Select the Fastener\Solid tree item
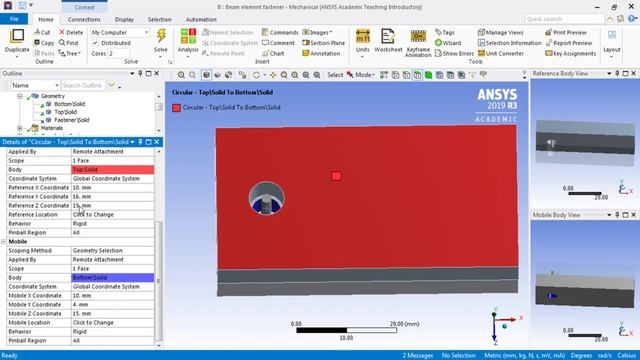640x360 pixels. 71,120
